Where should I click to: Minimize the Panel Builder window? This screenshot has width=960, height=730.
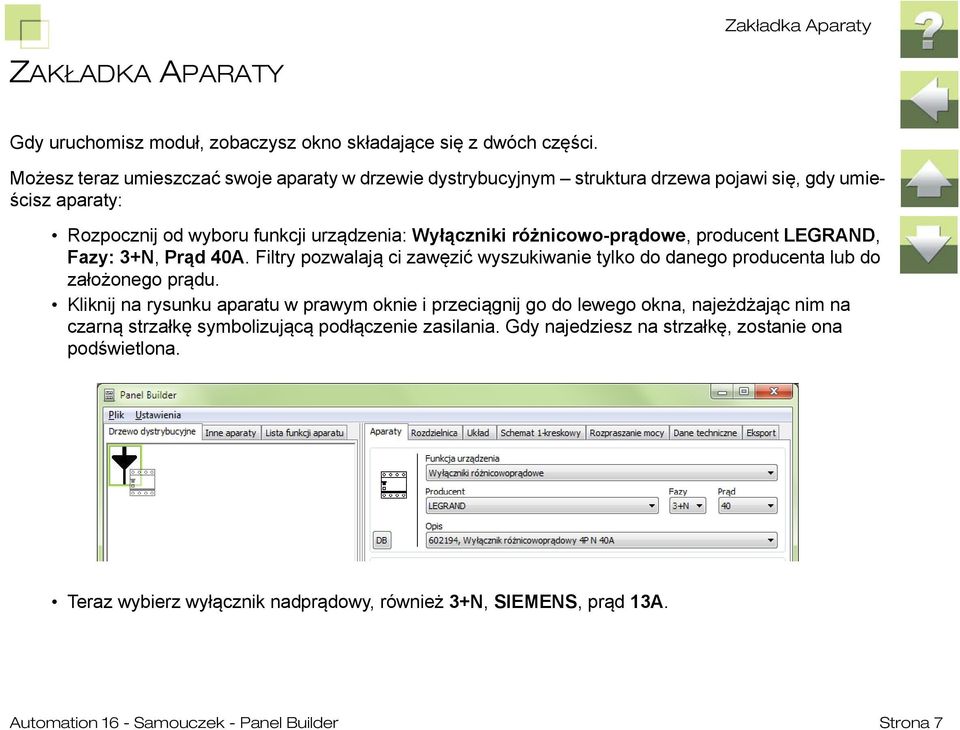[x=722, y=391]
